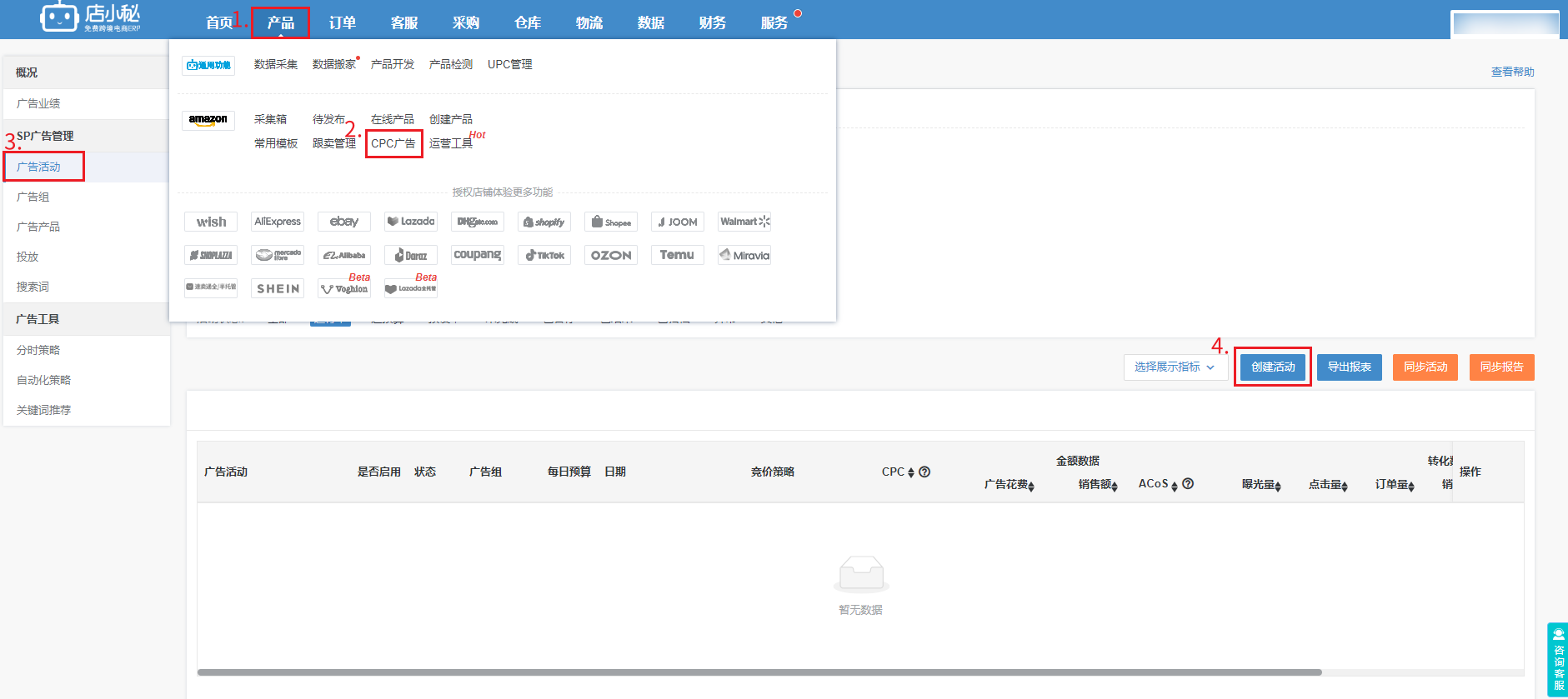The image size is (1568, 699).
Task: Open 数据搬家 in the product menu
Action: 334,64
